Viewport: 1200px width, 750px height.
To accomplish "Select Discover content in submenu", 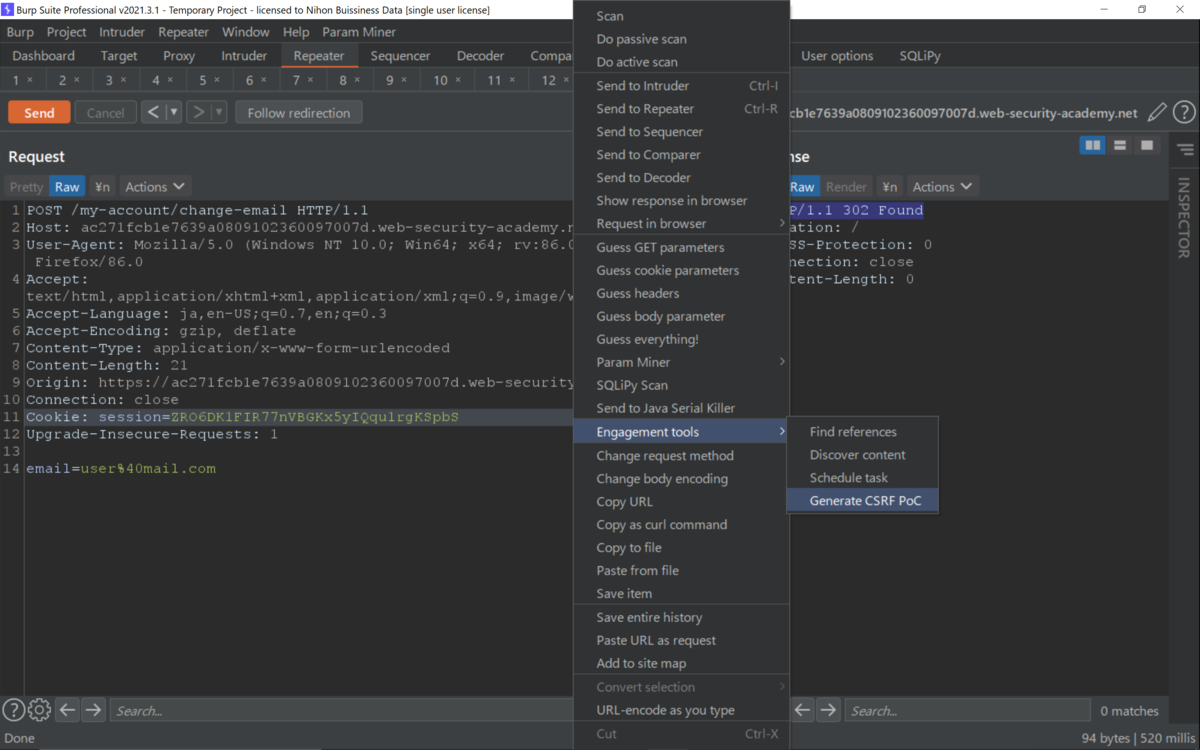I will 863,455.
